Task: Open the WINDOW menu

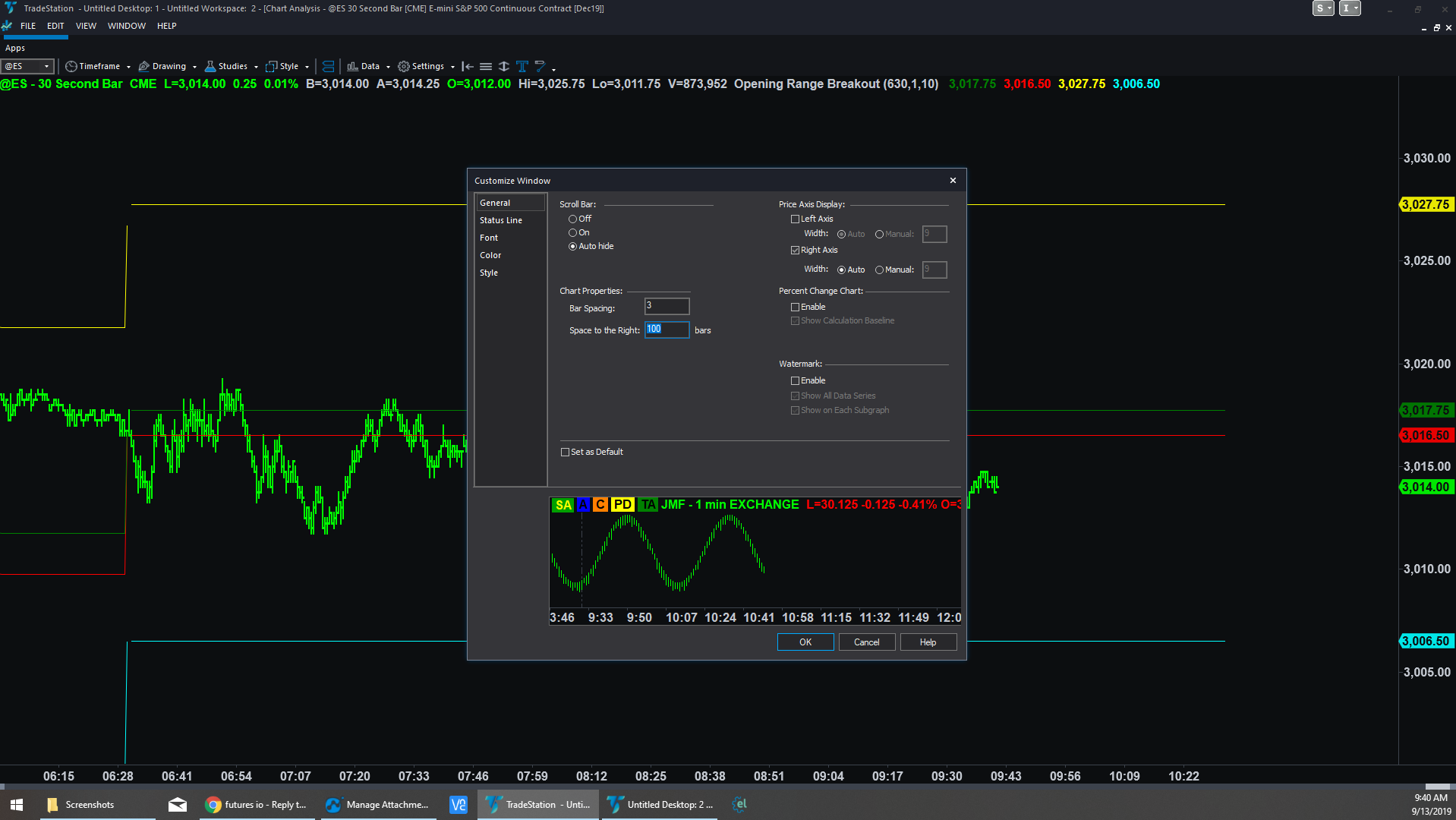Action: click(x=127, y=26)
